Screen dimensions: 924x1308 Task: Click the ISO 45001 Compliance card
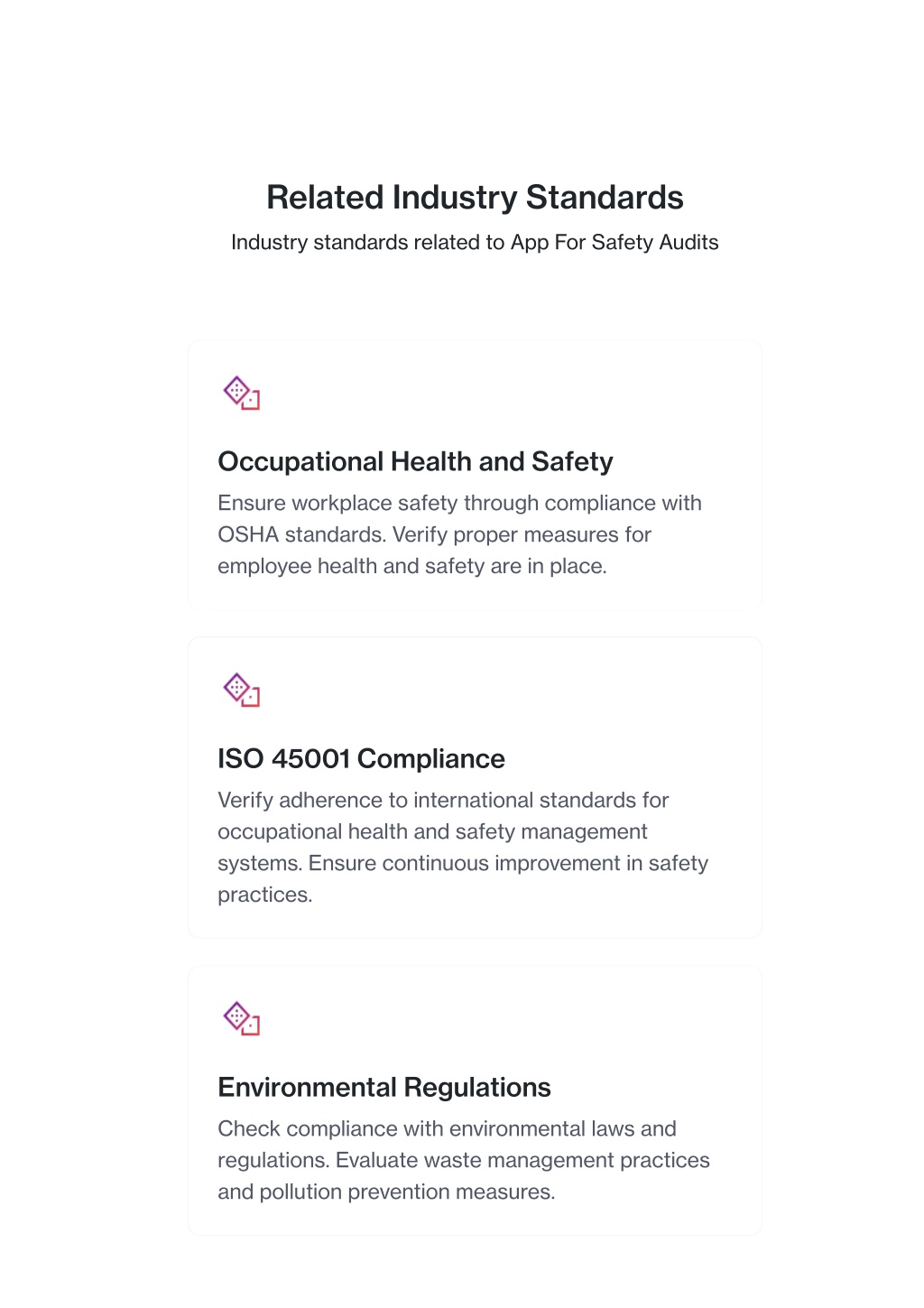click(x=475, y=787)
